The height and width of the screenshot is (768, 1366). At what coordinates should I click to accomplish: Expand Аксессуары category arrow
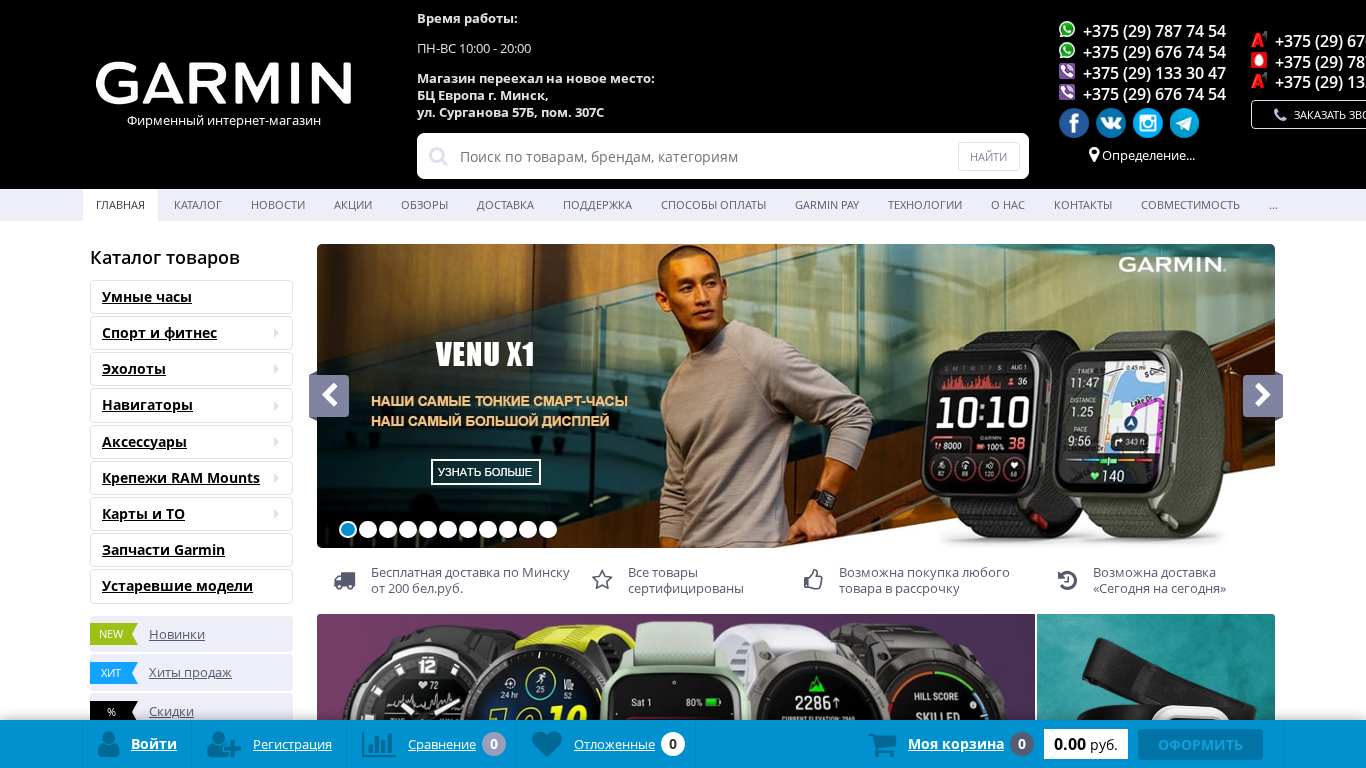point(276,441)
